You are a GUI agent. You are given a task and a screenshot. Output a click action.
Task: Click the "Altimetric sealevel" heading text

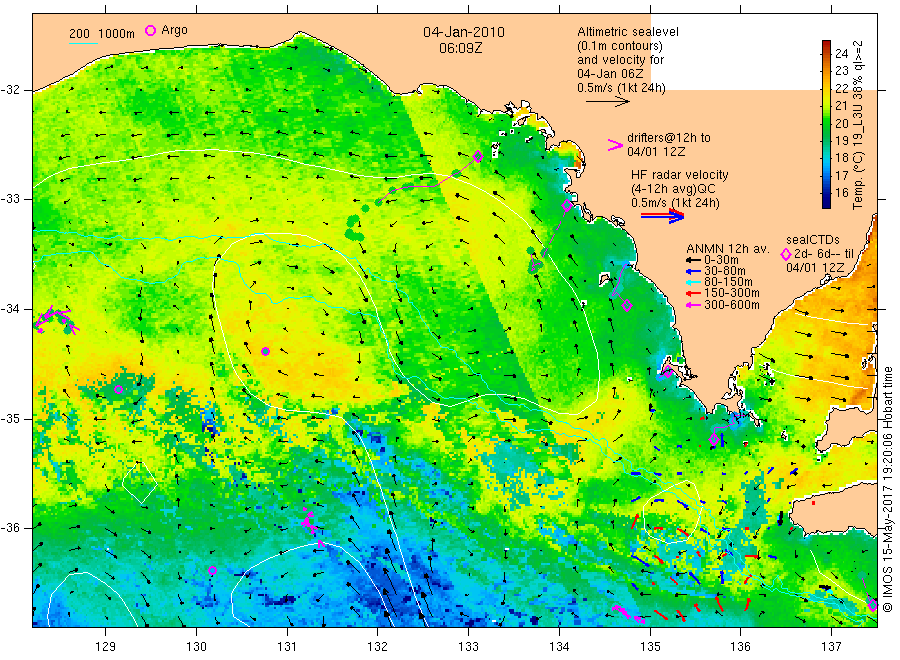(627, 32)
